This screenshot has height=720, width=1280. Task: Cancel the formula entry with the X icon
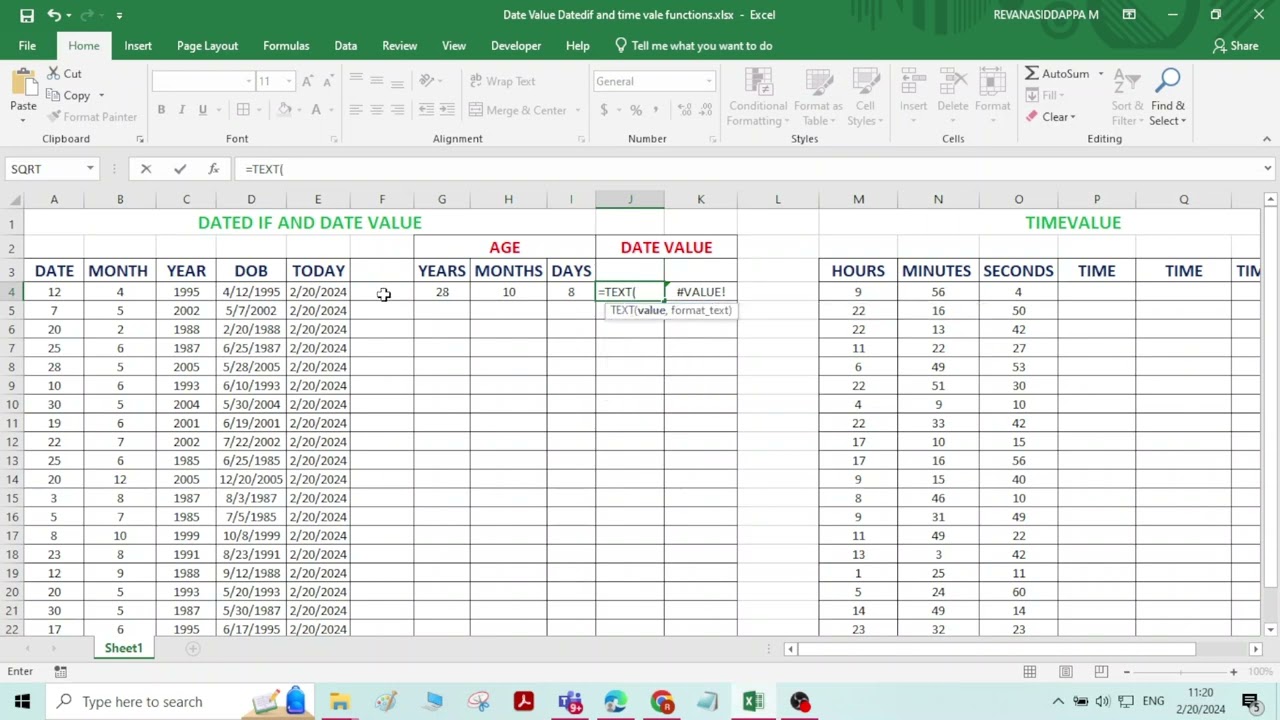146,169
